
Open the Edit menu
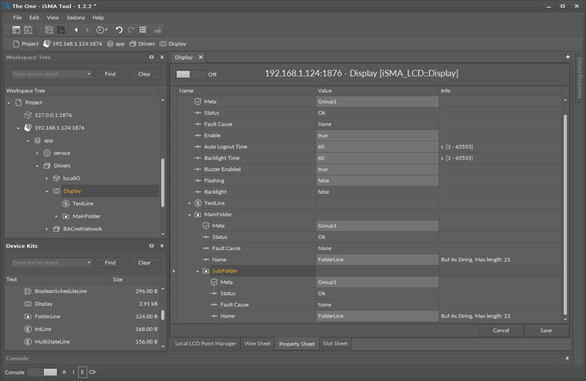(x=34, y=18)
